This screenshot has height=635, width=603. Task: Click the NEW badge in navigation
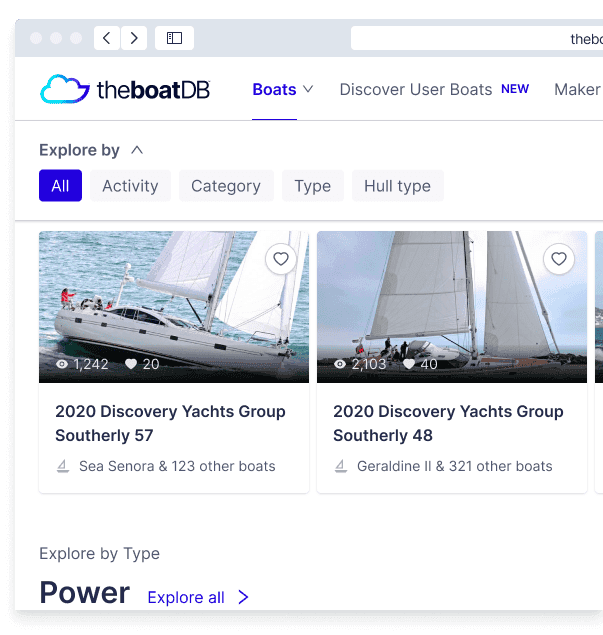click(x=515, y=89)
